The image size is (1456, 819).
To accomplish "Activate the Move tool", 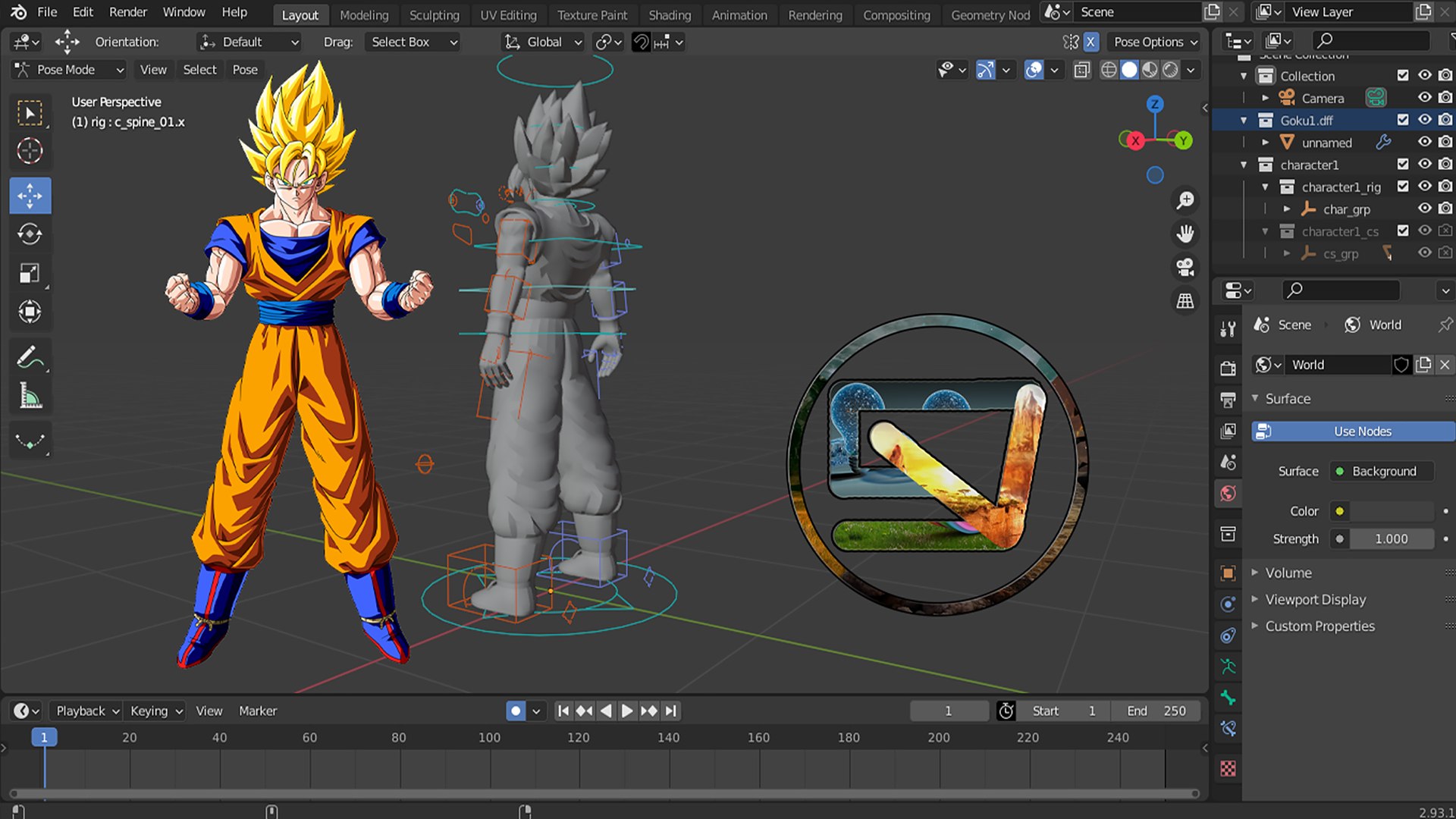I will tap(30, 196).
